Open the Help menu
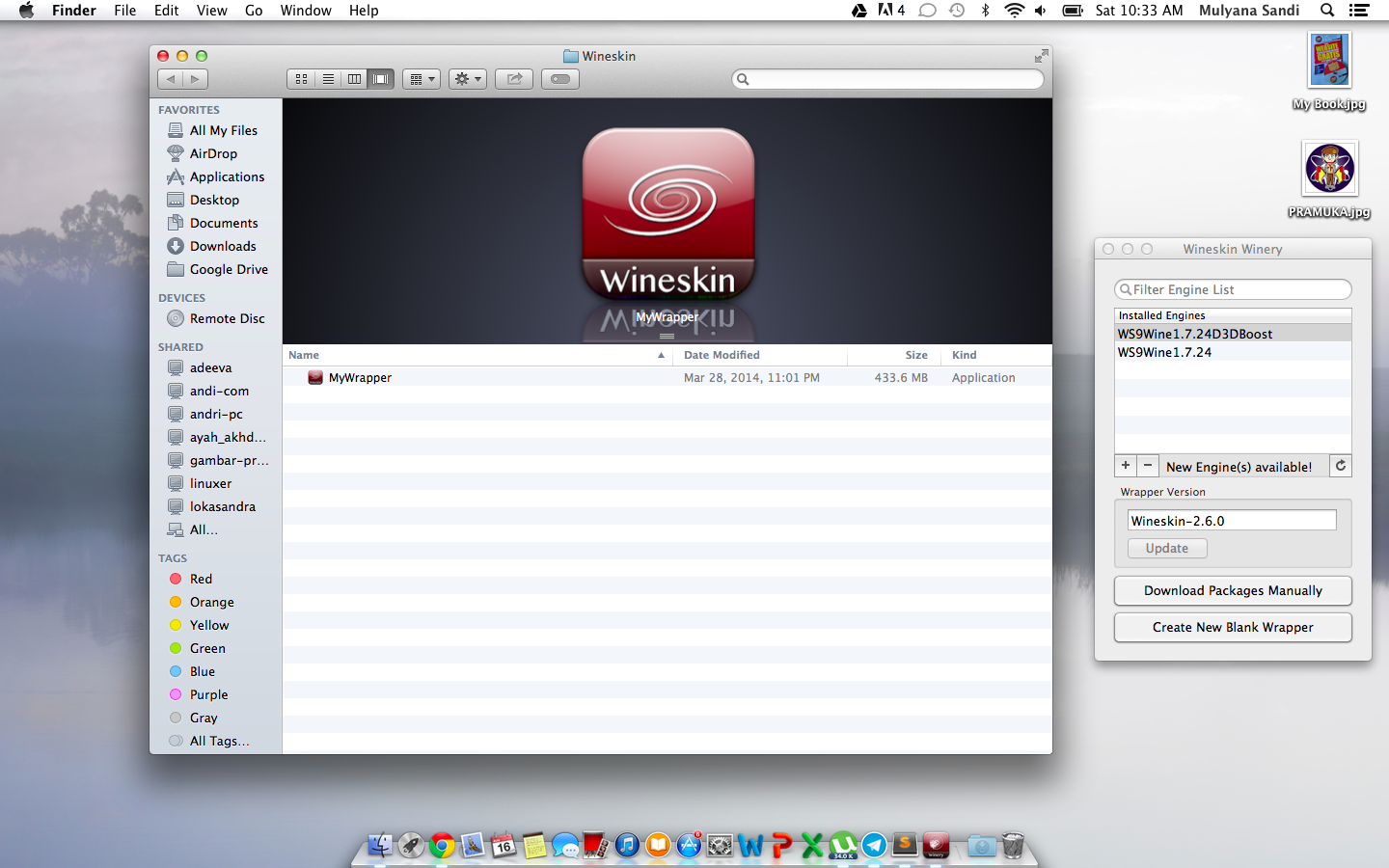 (x=364, y=11)
